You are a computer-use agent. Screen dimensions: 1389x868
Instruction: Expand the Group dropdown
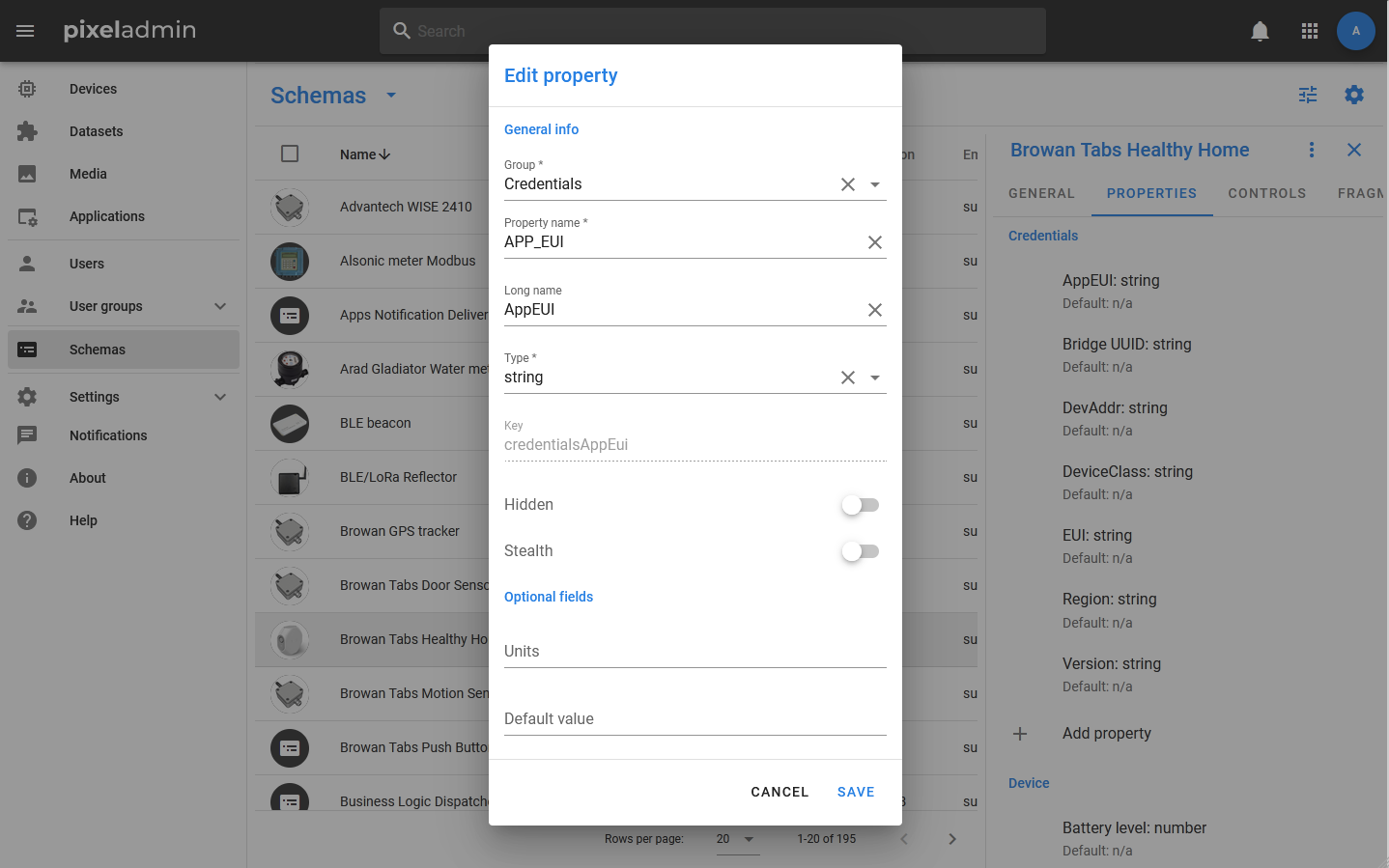click(875, 184)
